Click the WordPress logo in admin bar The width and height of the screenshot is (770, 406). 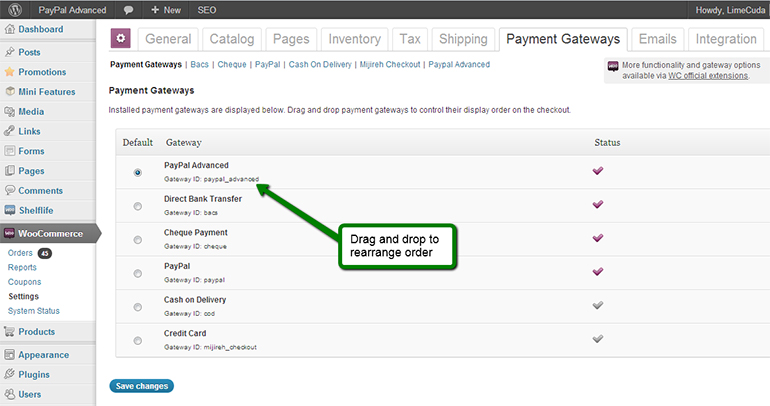click(x=15, y=9)
